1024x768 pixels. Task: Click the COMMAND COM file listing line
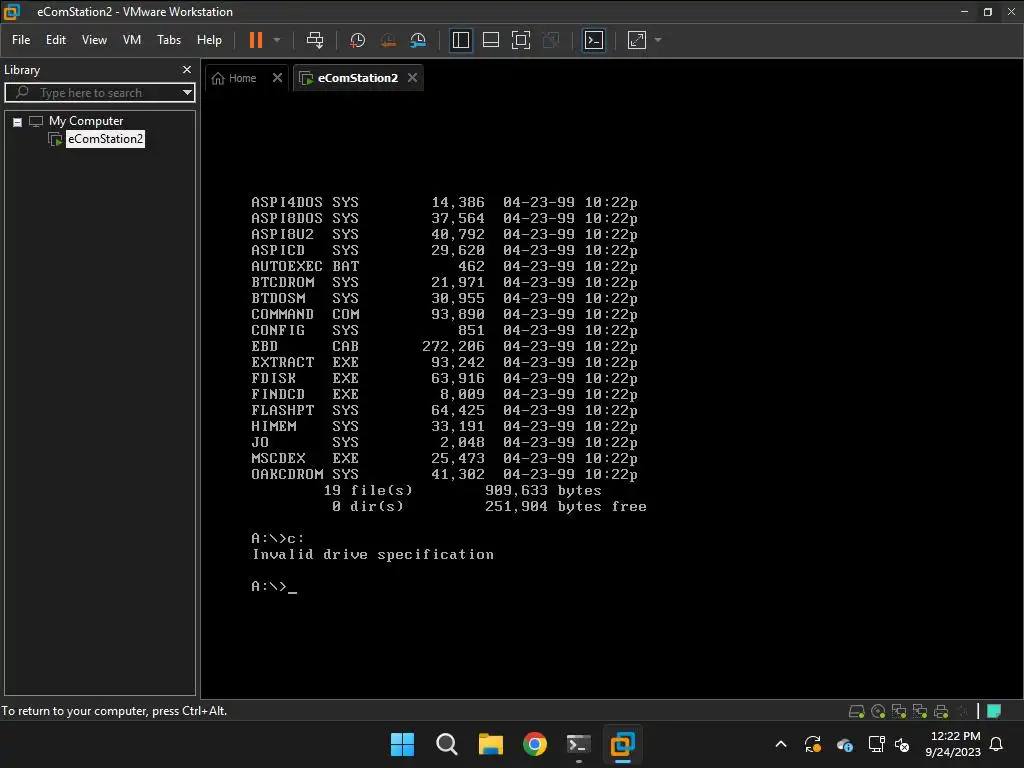(x=444, y=315)
